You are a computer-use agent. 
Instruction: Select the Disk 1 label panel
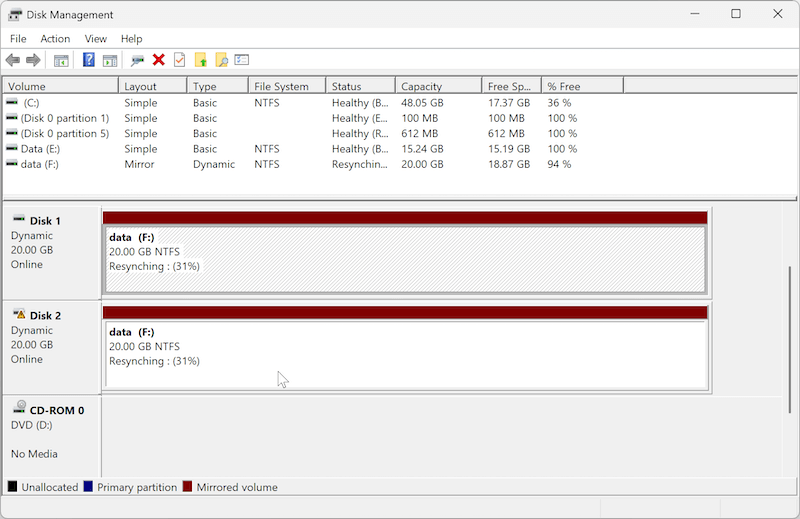click(51, 253)
